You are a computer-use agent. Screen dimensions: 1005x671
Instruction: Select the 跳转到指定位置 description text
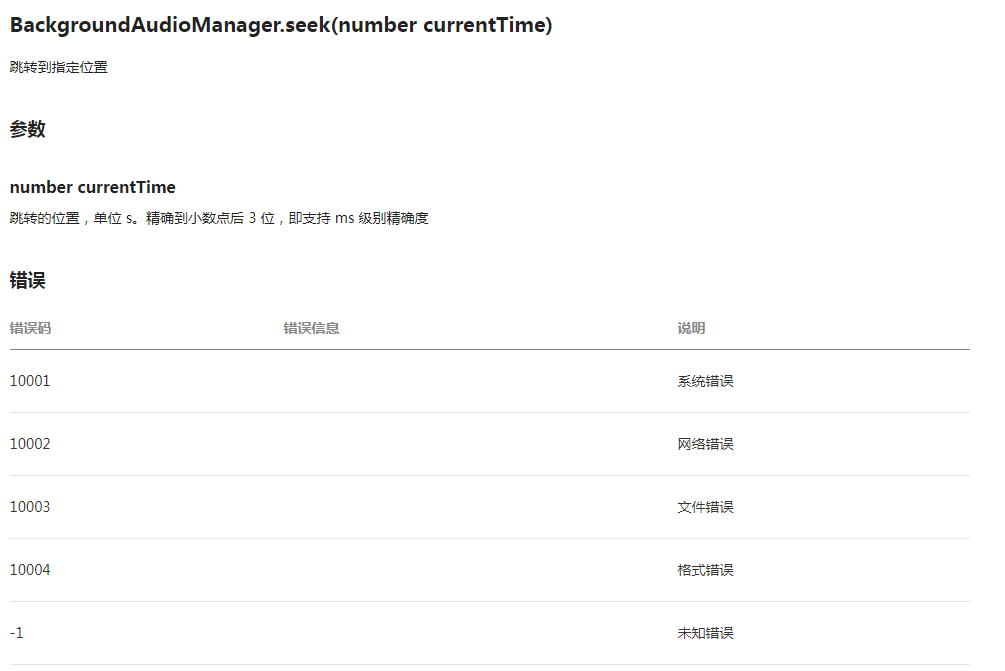pyautogui.click(x=58, y=67)
